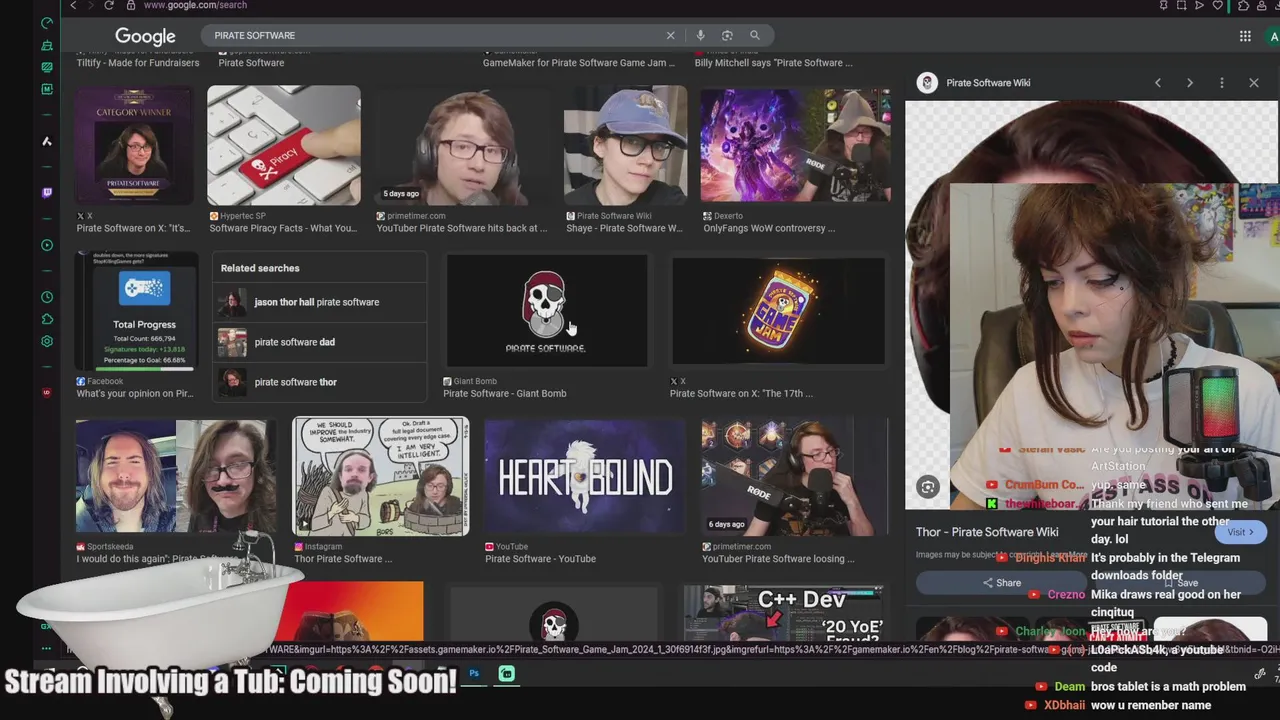Click the heart bookmark icon in toolbar
This screenshot has height=720, width=1280.
(x=1217, y=5)
